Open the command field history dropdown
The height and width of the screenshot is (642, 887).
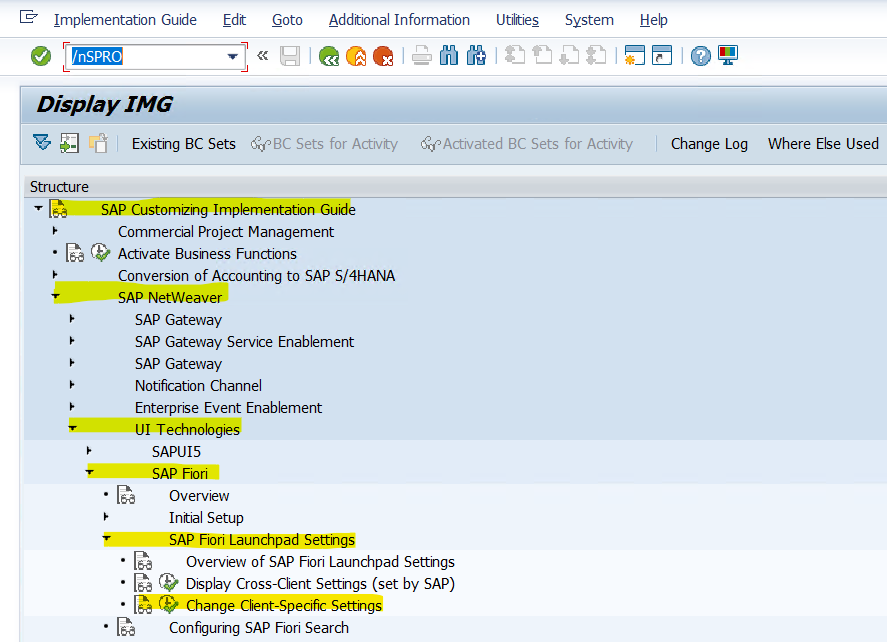tap(234, 56)
